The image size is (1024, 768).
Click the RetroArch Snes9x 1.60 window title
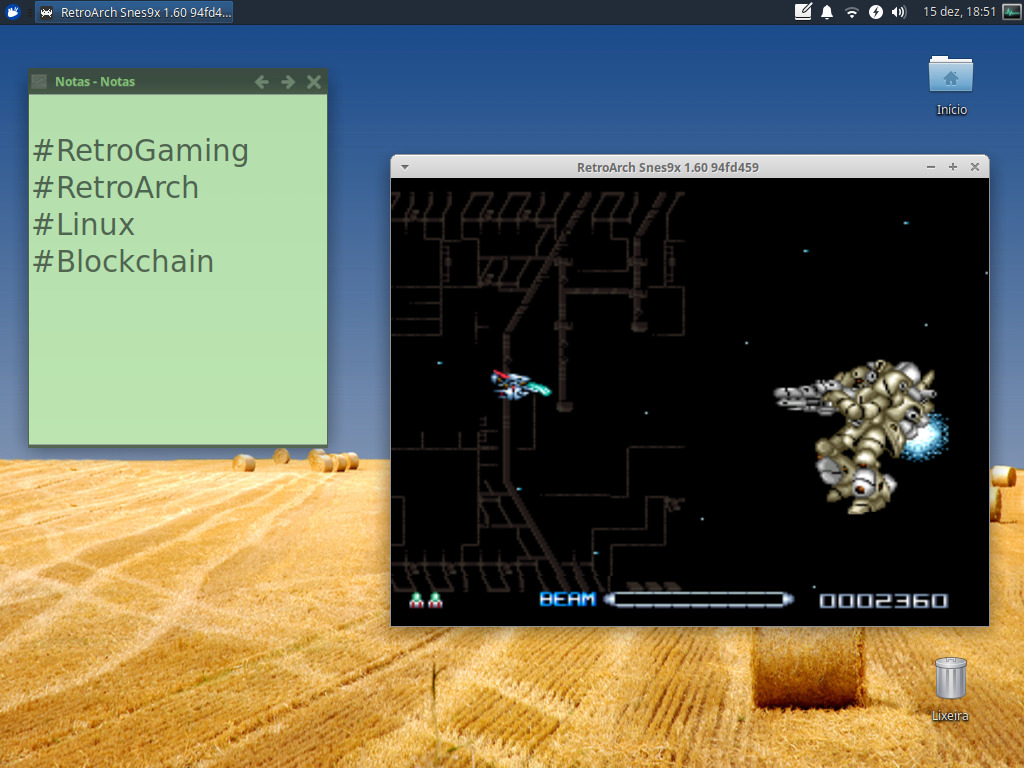[x=667, y=167]
